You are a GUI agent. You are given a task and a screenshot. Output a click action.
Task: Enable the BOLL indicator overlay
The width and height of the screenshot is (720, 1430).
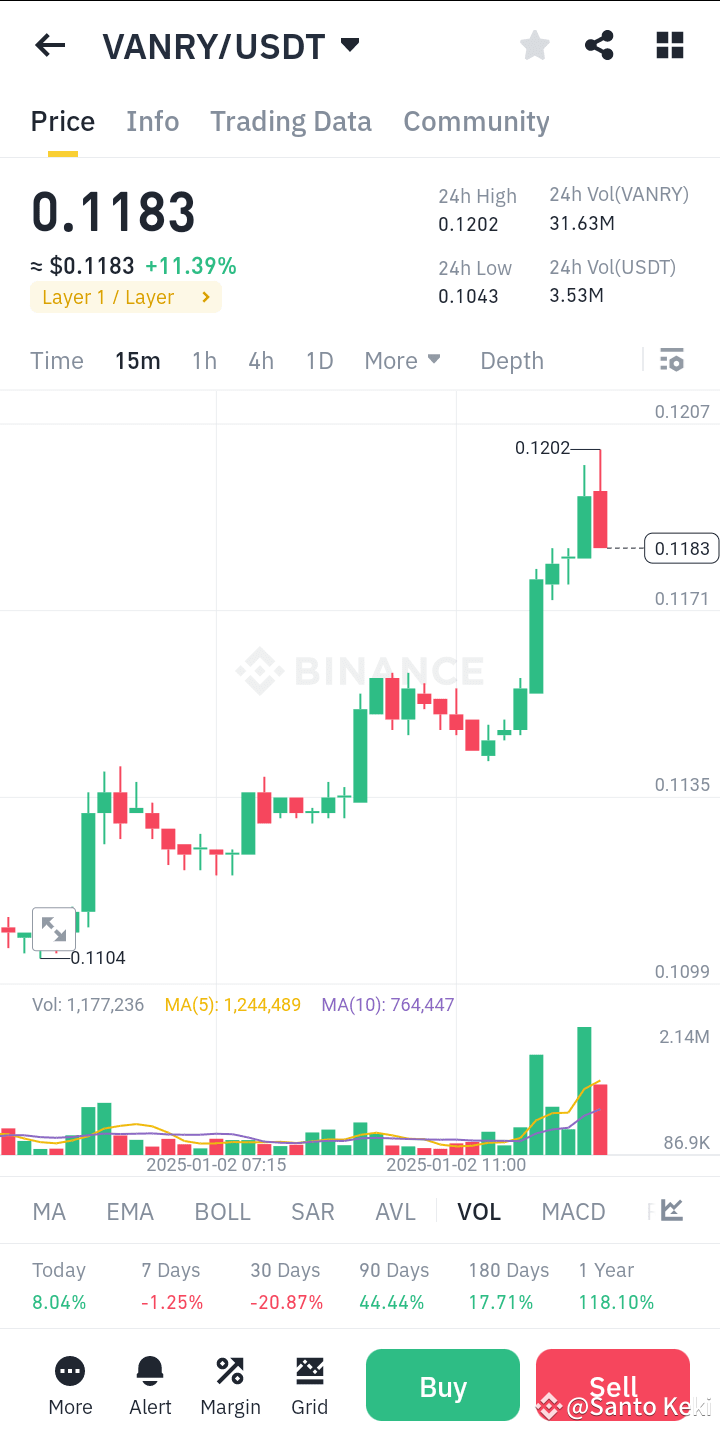coord(222,1210)
